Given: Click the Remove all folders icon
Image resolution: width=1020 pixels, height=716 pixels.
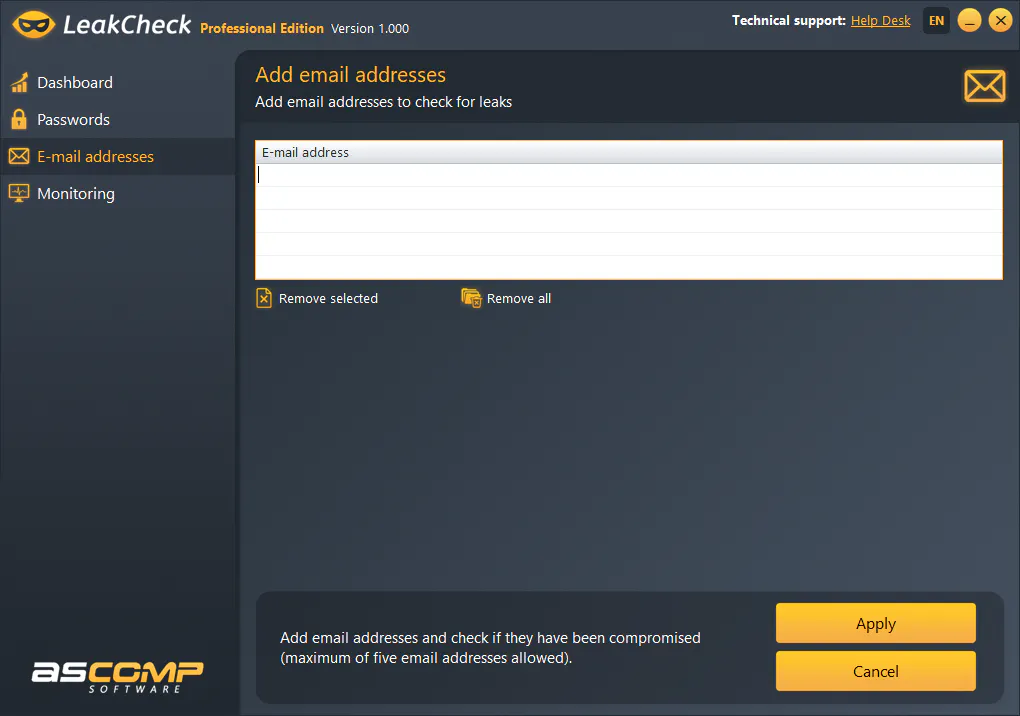Looking at the screenshot, I should point(471,298).
